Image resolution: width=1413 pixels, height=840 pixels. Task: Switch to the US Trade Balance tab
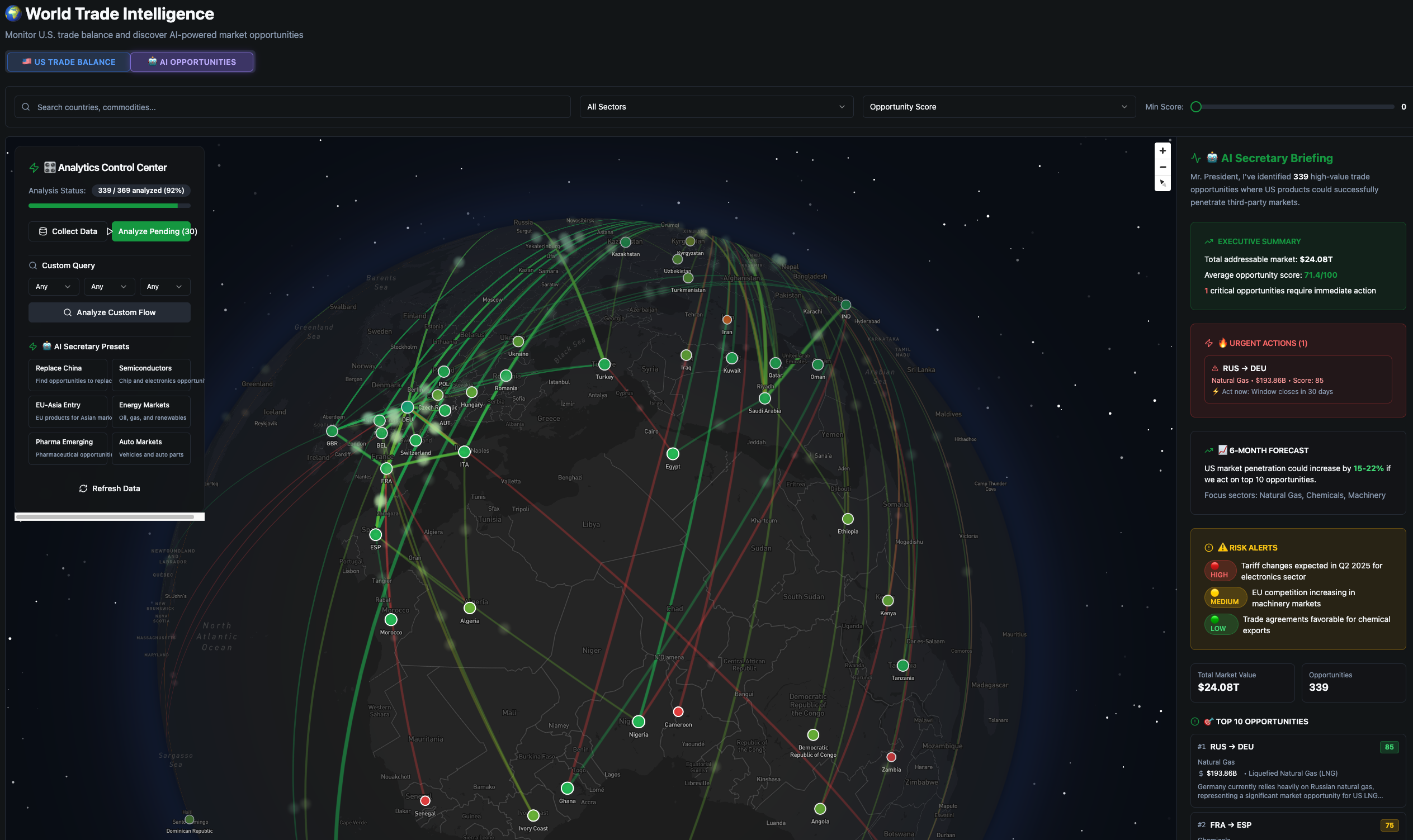tap(68, 61)
